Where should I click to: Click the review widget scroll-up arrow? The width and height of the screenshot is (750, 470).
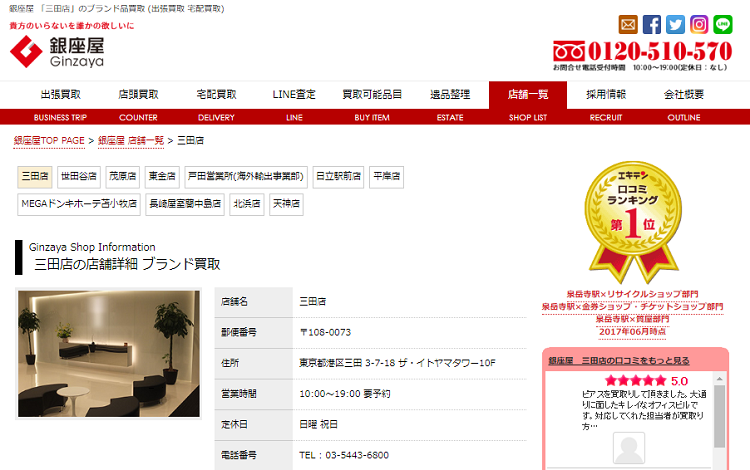[x=719, y=379]
